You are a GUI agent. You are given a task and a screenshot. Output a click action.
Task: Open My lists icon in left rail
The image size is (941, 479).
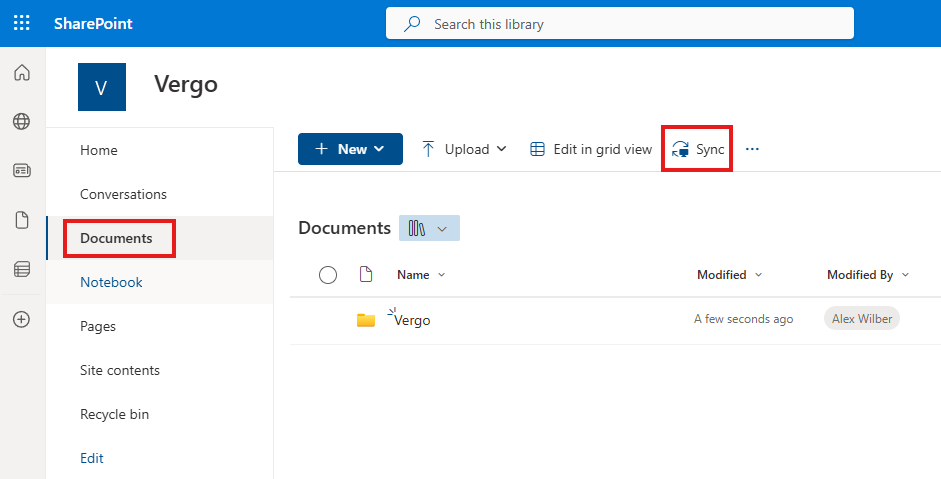click(x=22, y=270)
